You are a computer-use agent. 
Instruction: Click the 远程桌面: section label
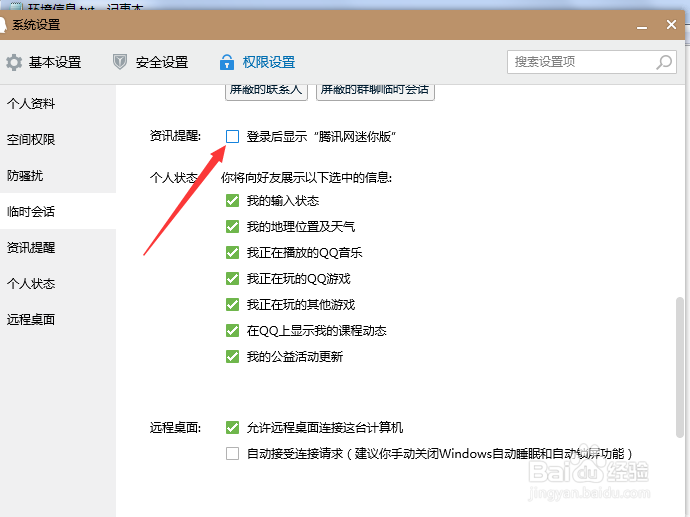click(x=175, y=427)
